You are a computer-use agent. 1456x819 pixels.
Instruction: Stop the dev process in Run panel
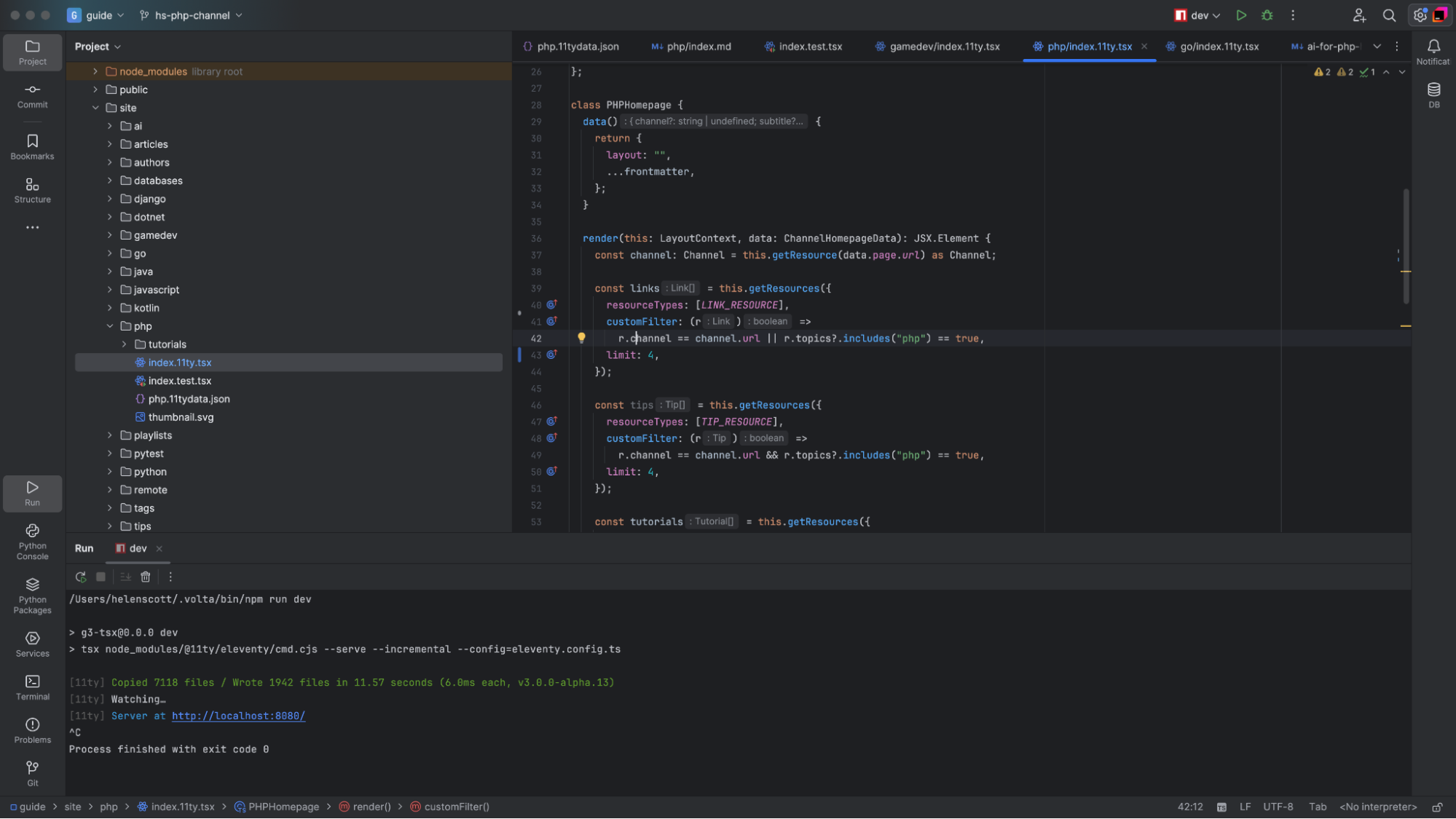click(x=101, y=577)
